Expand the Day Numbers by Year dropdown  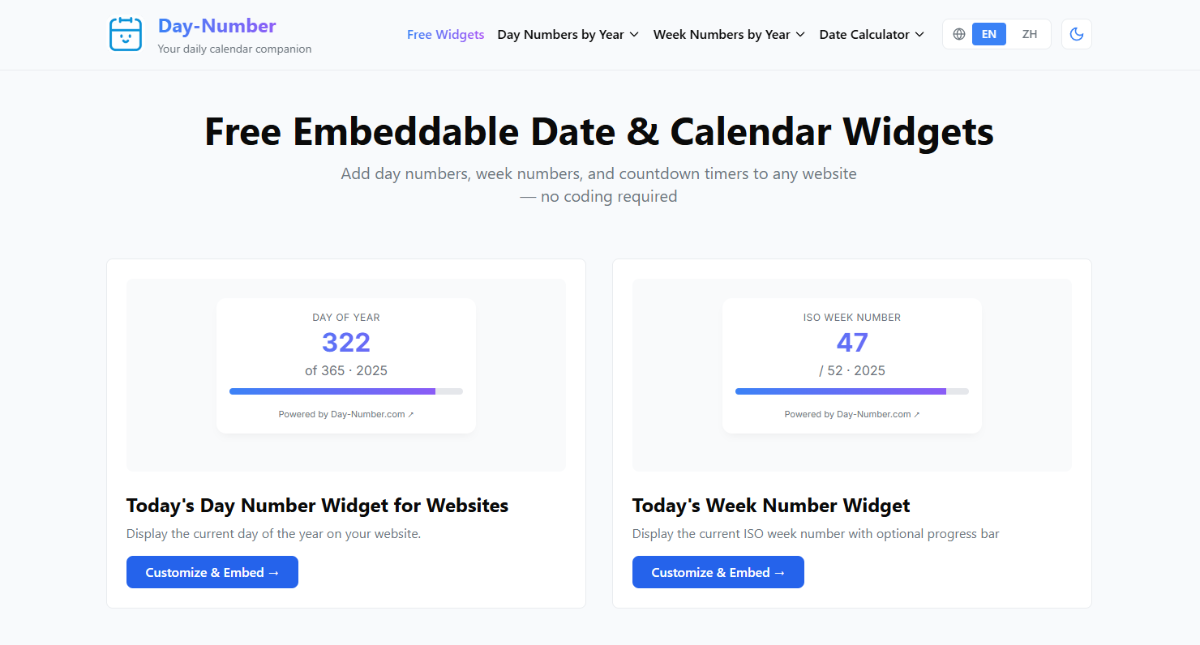(x=567, y=34)
